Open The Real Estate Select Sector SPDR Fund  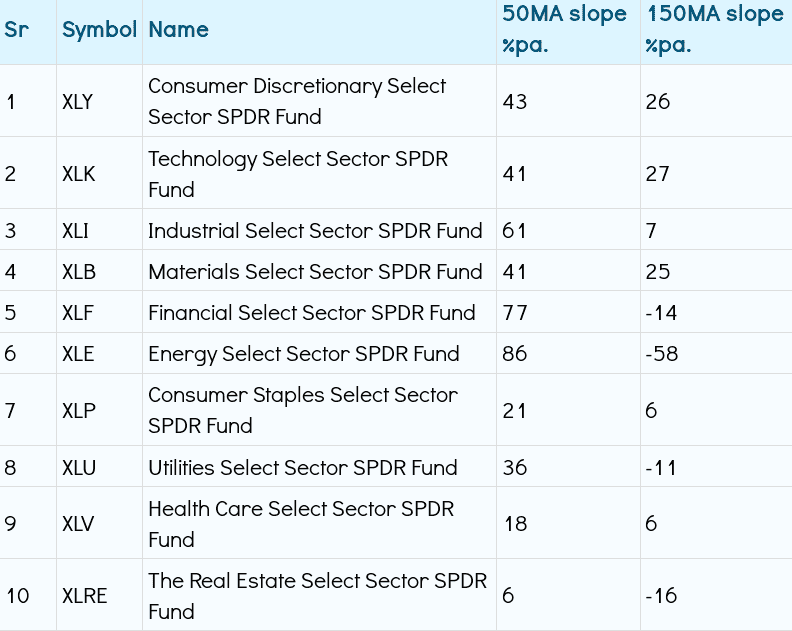coord(317,596)
